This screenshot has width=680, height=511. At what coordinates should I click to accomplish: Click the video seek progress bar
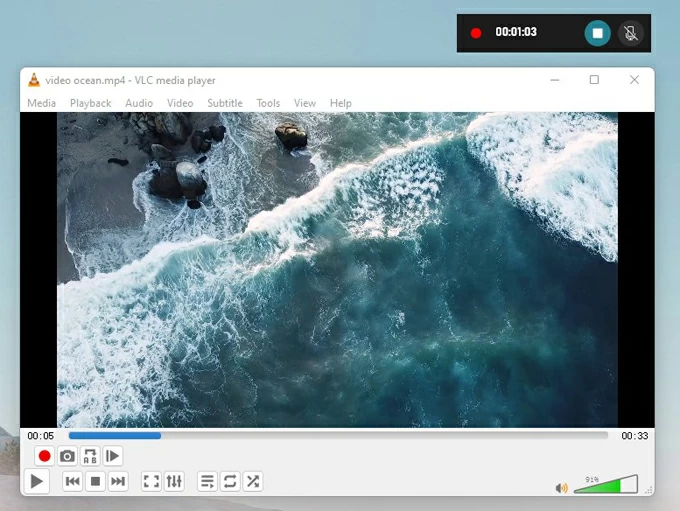point(338,436)
